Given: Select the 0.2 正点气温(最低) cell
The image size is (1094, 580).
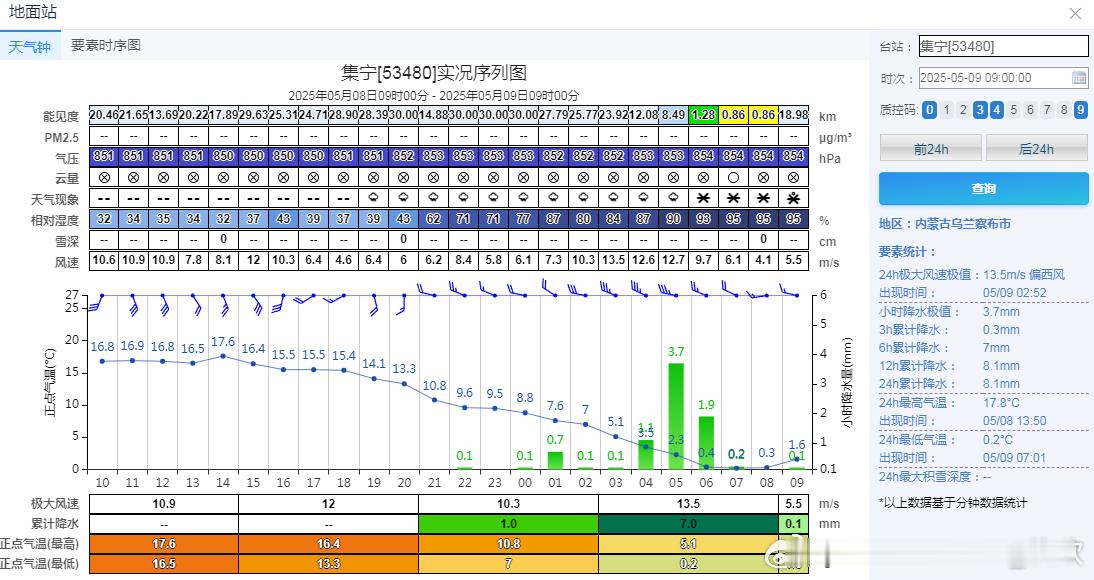Looking at the screenshot, I should (x=688, y=563).
